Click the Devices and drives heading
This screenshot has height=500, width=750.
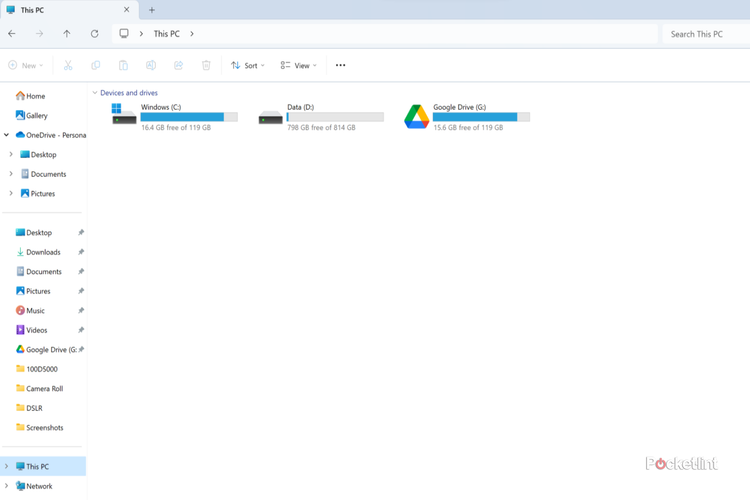129,93
